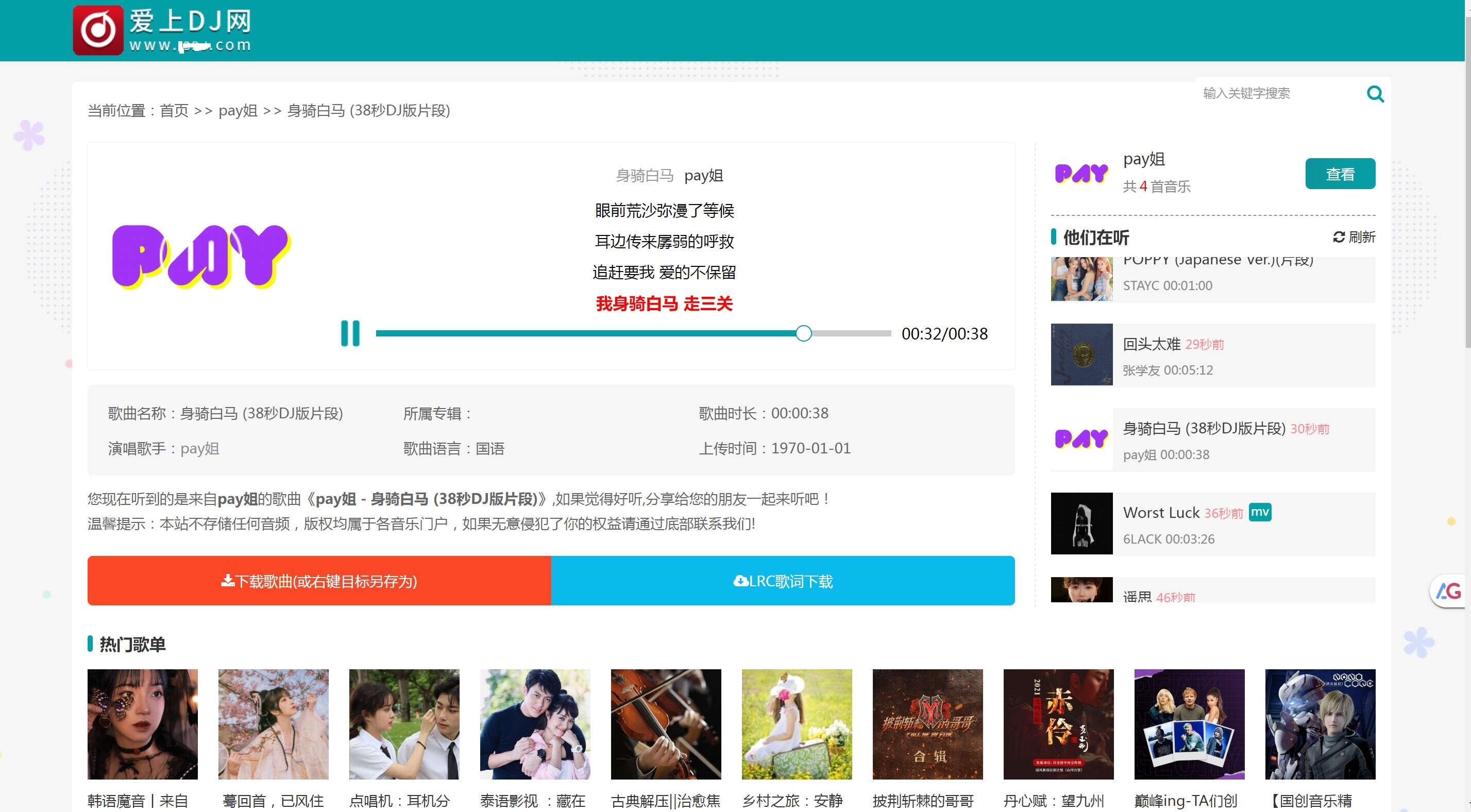Click 韩语魔音 | 来自 playlist title
The height and width of the screenshot is (812, 1471).
(138, 801)
